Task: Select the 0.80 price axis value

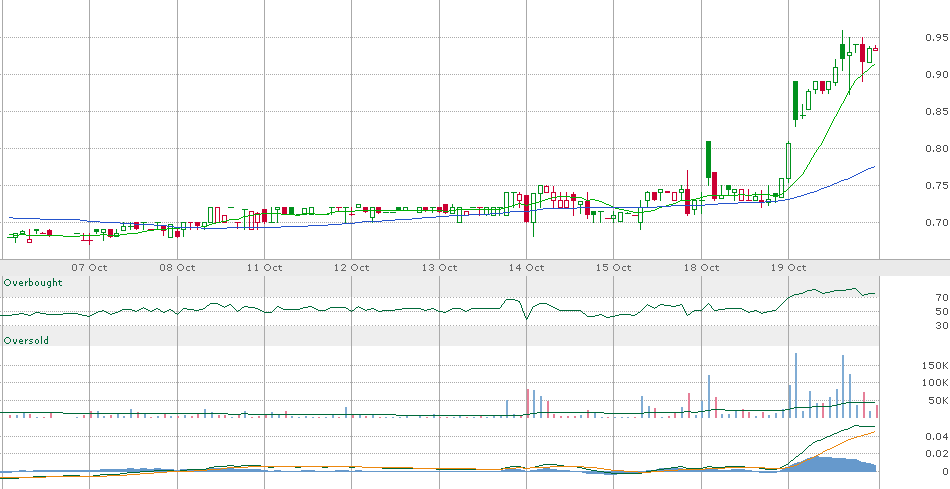Action: (x=936, y=148)
